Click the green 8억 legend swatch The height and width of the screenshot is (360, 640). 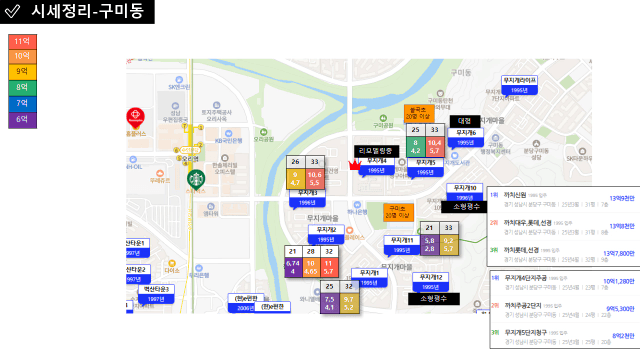22,87
